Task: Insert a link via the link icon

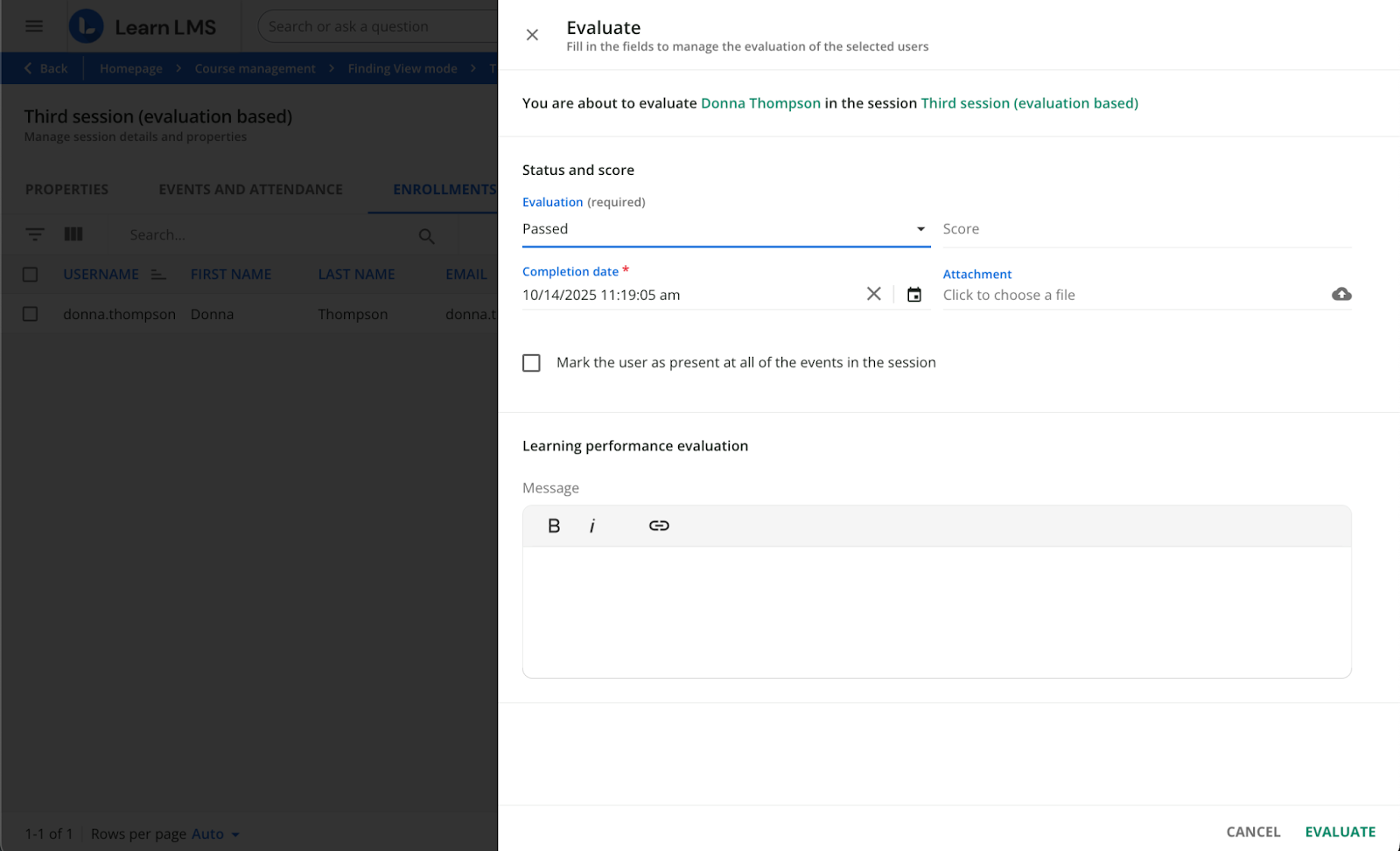Action: [659, 526]
